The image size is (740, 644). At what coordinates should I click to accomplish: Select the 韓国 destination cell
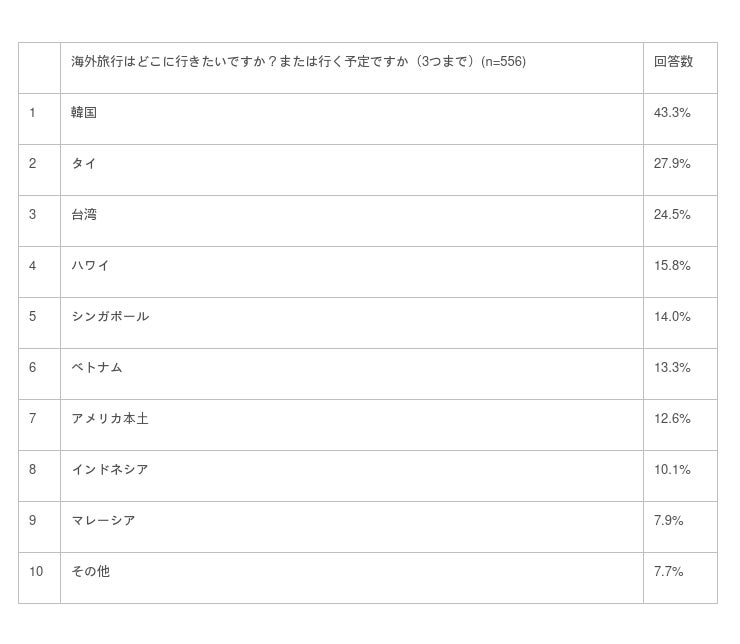coord(84,113)
